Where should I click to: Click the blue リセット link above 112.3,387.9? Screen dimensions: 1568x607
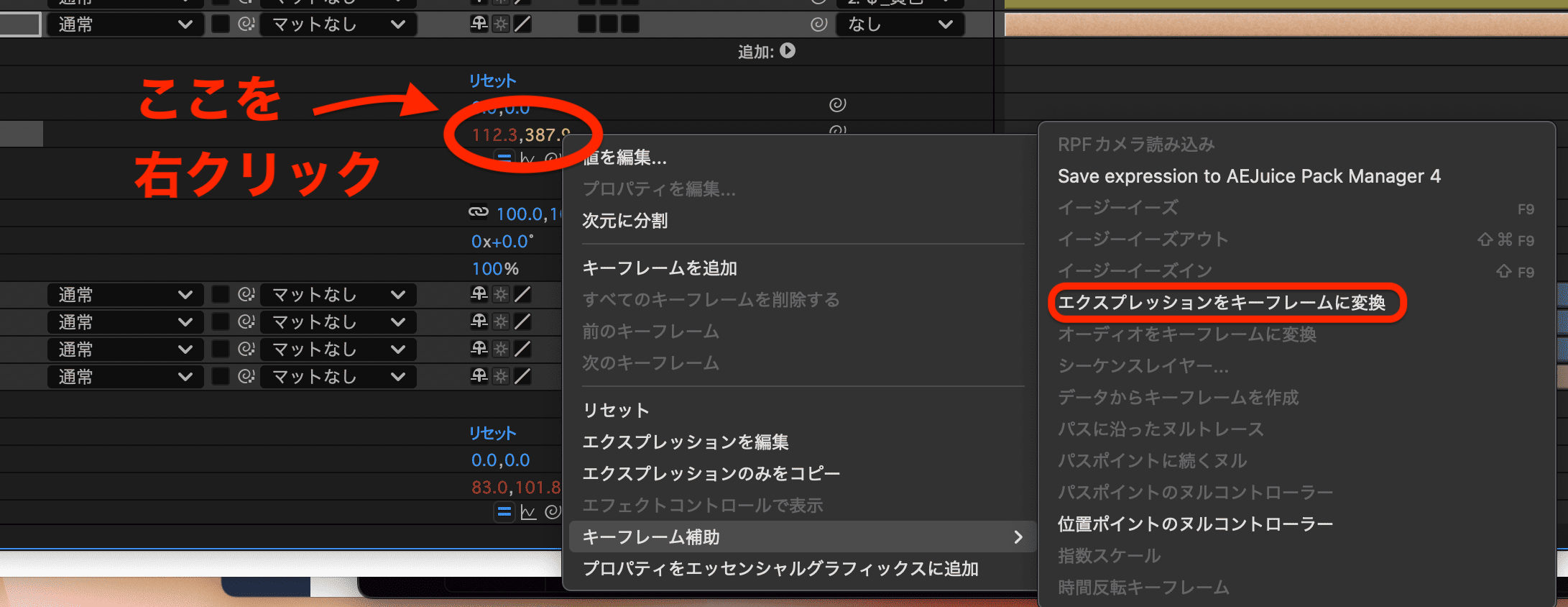492,81
